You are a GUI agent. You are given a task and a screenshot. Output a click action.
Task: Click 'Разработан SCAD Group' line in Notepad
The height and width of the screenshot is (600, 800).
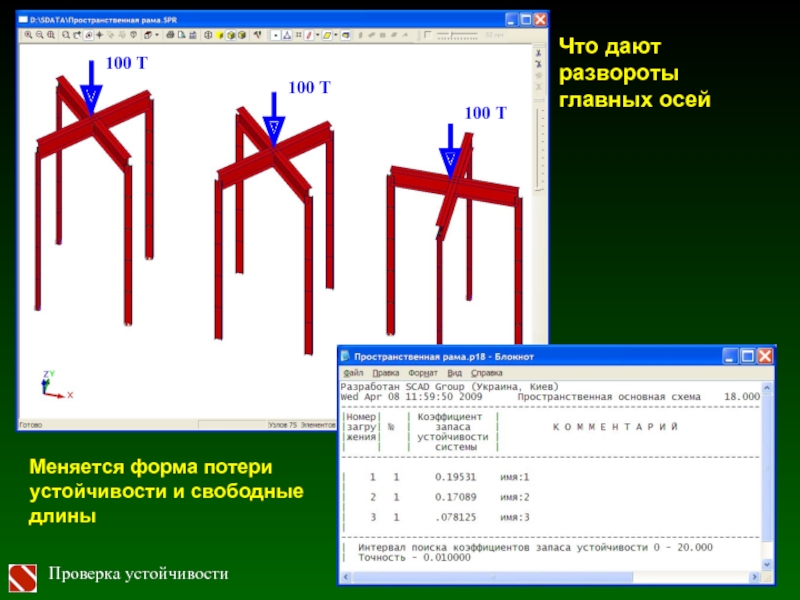(x=449, y=387)
